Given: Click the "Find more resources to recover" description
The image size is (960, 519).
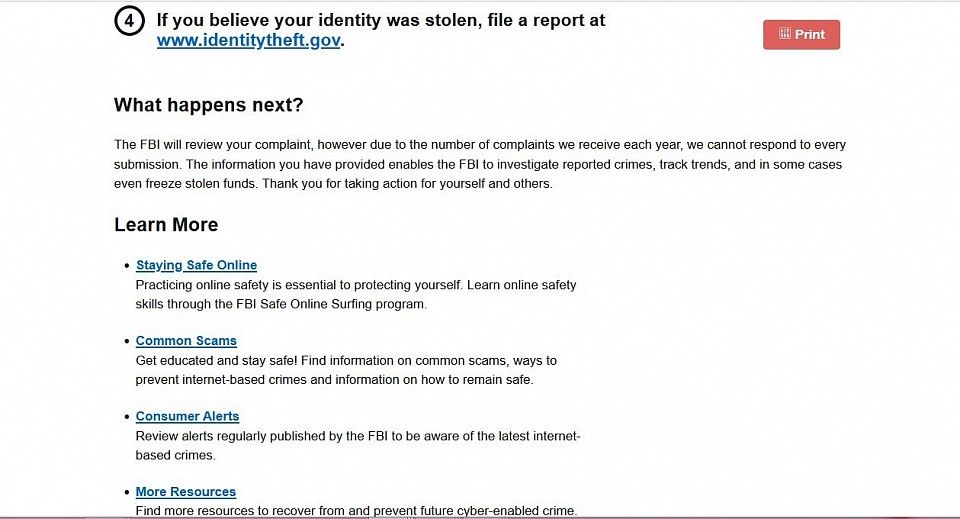Looking at the screenshot, I should 356,510.
